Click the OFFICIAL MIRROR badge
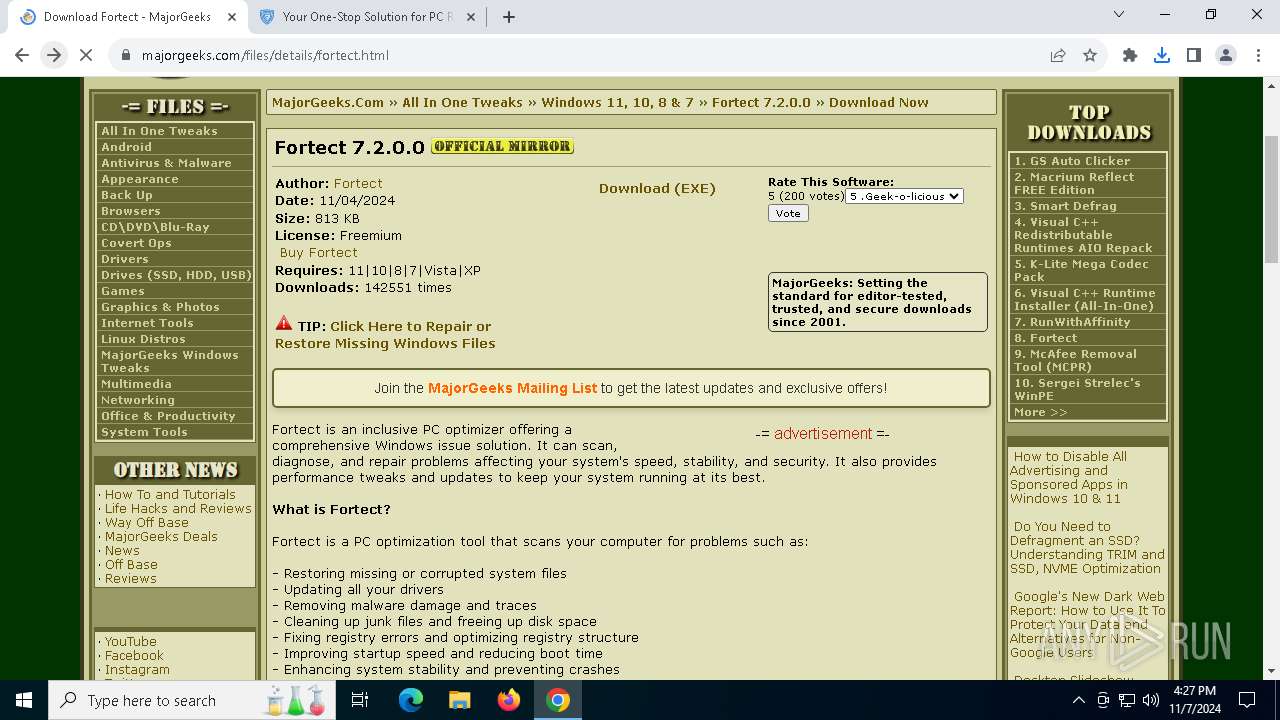Viewport: 1280px width, 720px height. [x=502, y=146]
